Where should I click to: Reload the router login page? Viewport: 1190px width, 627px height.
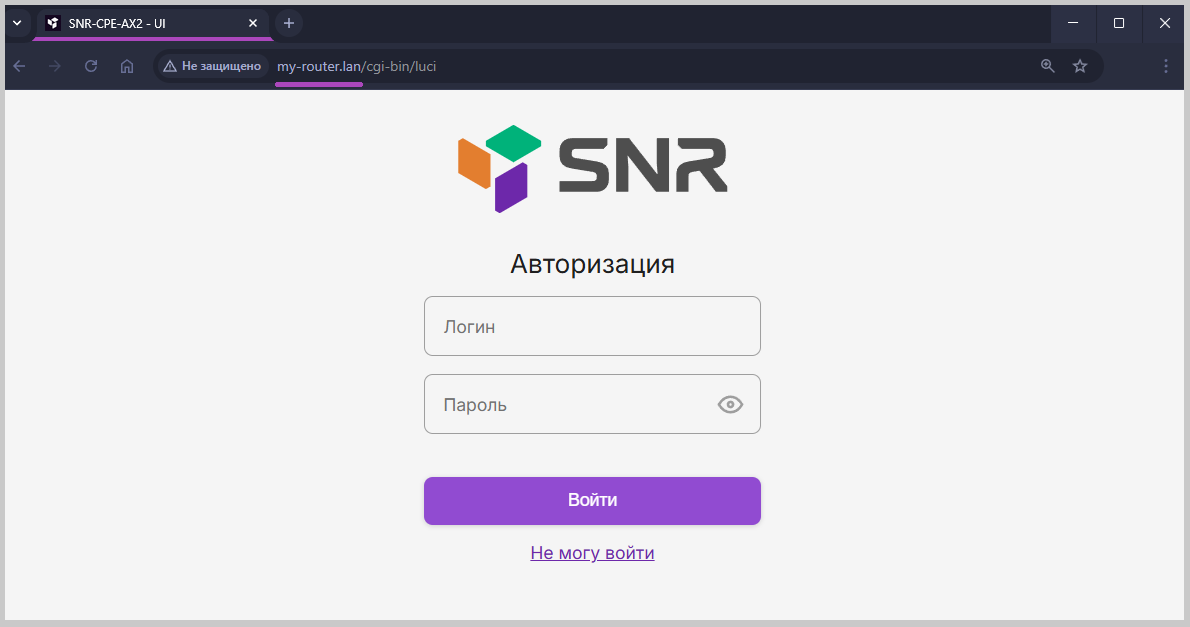pyautogui.click(x=91, y=66)
